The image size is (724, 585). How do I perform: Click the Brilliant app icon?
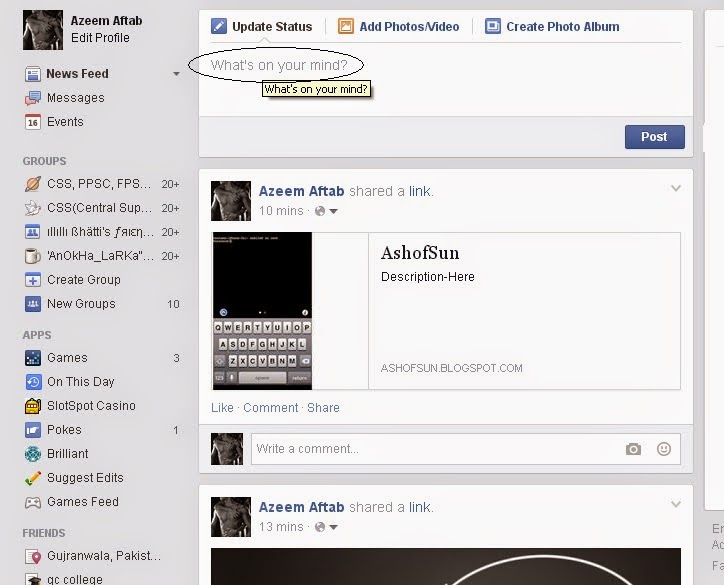point(33,454)
